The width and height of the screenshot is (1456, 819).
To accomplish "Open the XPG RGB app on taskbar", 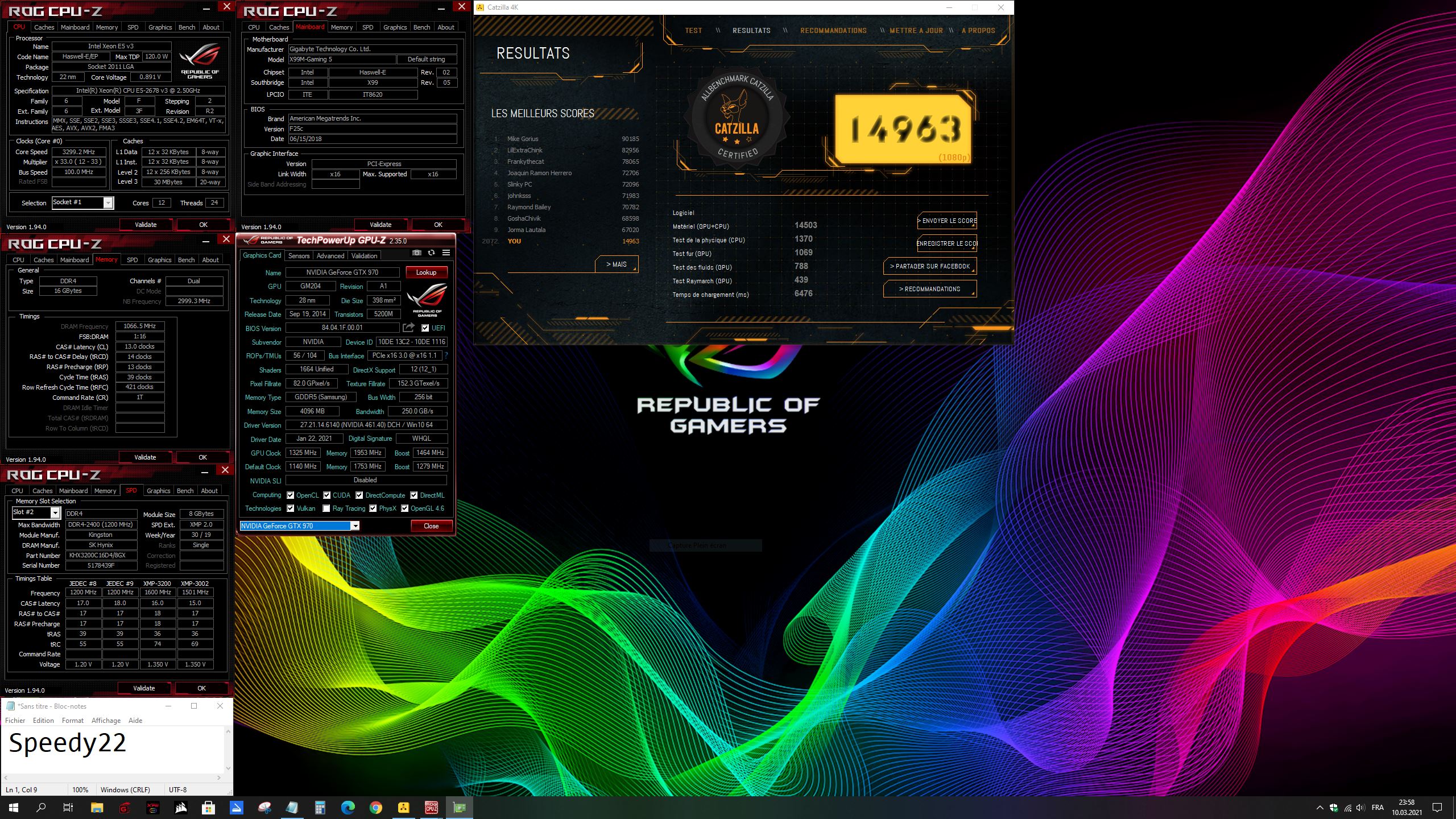I will 152,808.
